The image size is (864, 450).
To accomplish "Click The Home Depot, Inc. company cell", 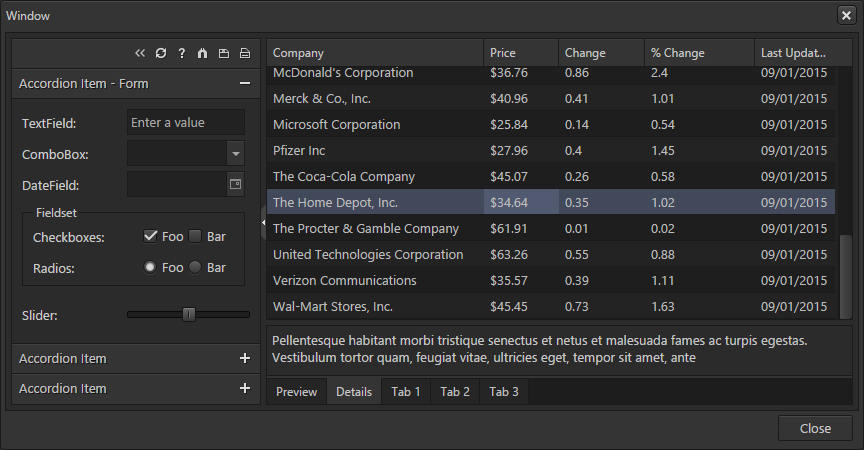I will pos(375,202).
